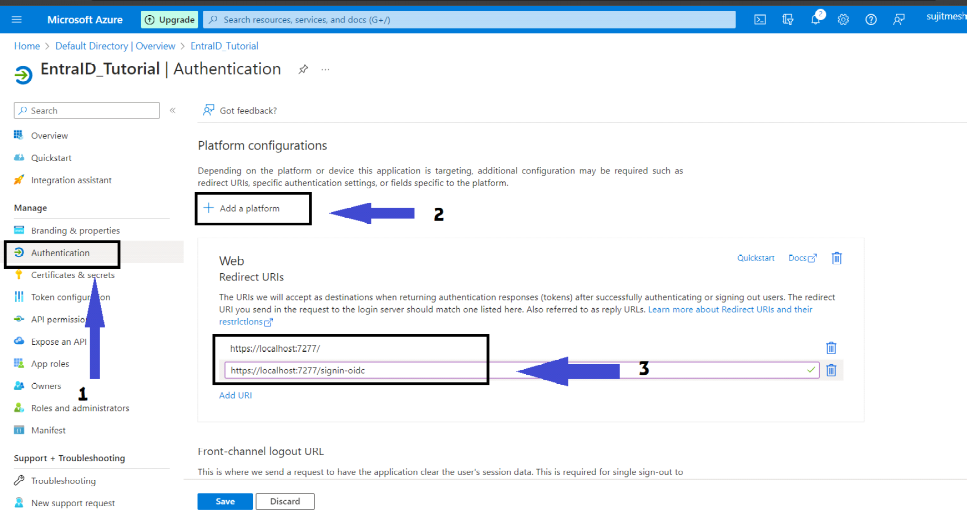967x517 pixels.
Task: Open the notifications bell
Action: 816,19
